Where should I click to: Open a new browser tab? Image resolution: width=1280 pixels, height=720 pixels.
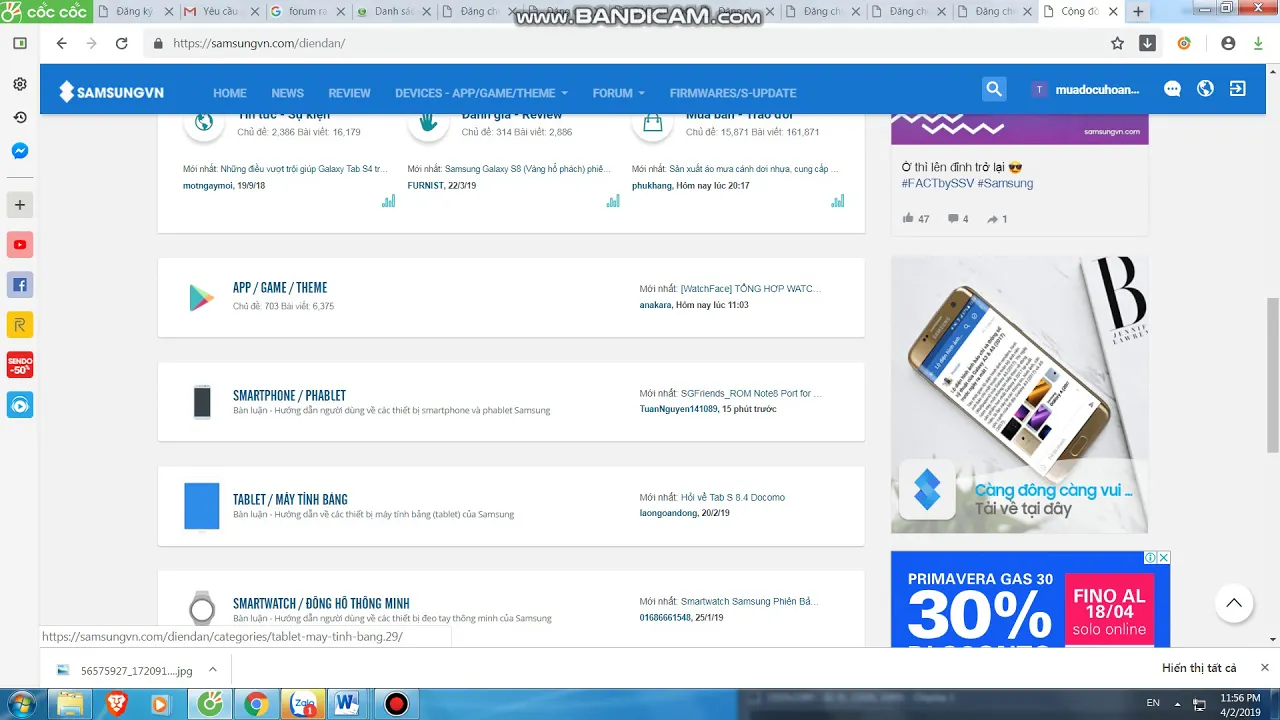point(1138,12)
